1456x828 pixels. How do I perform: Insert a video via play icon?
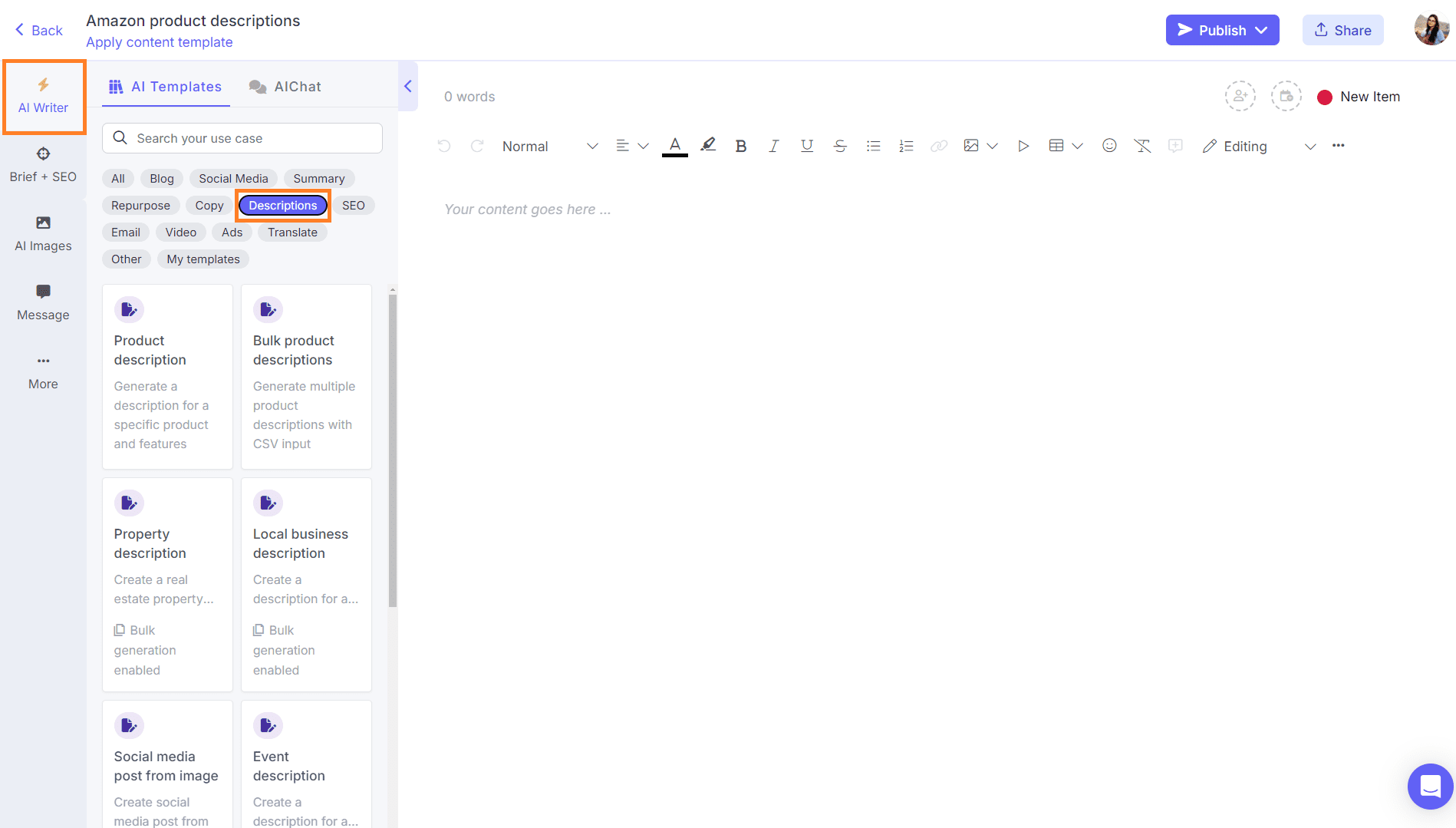coord(1023,146)
